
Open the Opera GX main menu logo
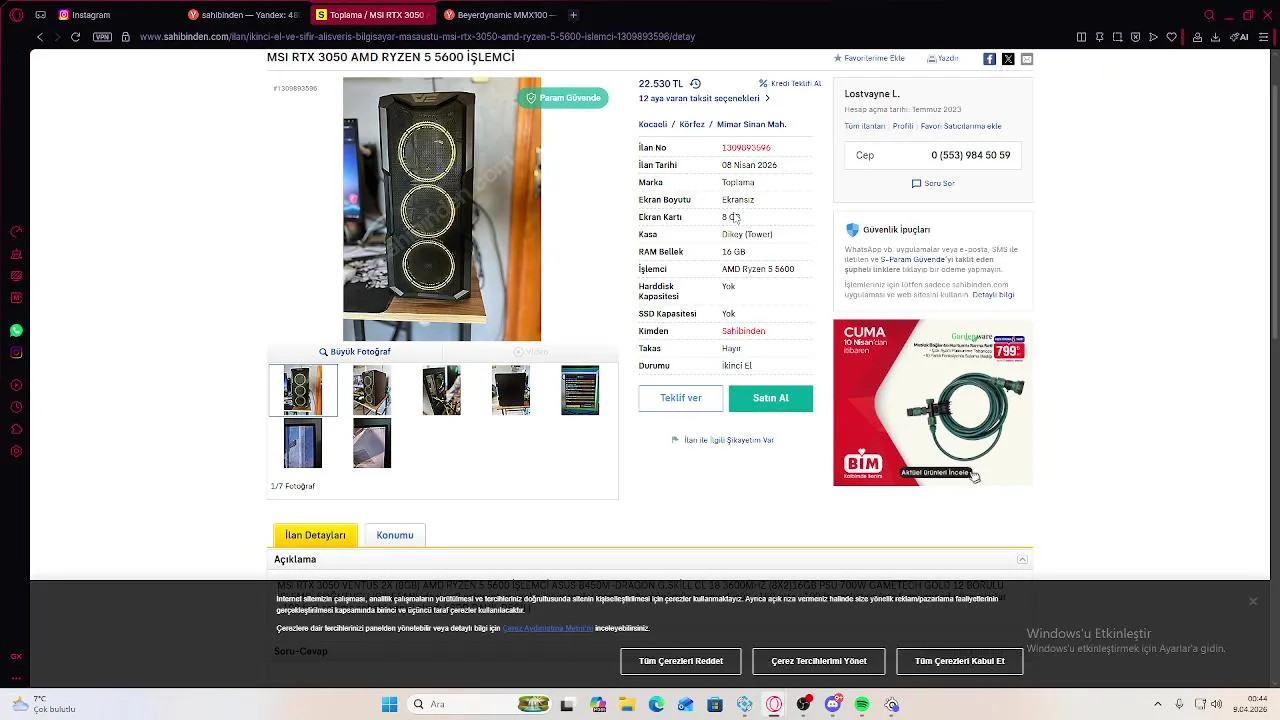pos(16,15)
